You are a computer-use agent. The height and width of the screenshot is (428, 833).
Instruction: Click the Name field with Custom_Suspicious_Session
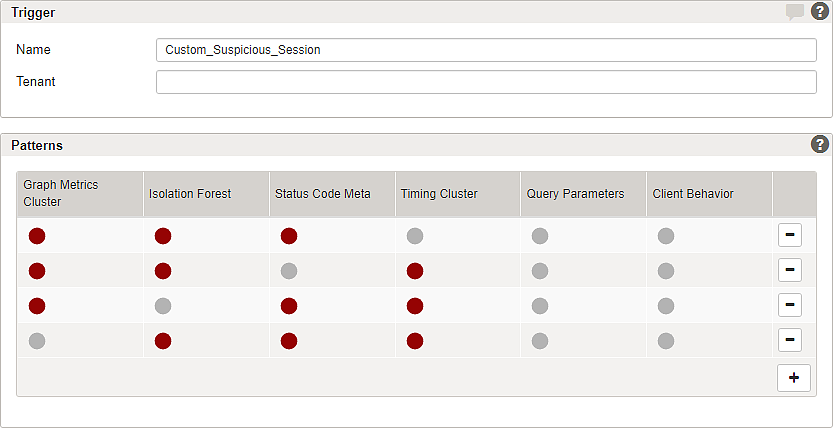[486, 50]
